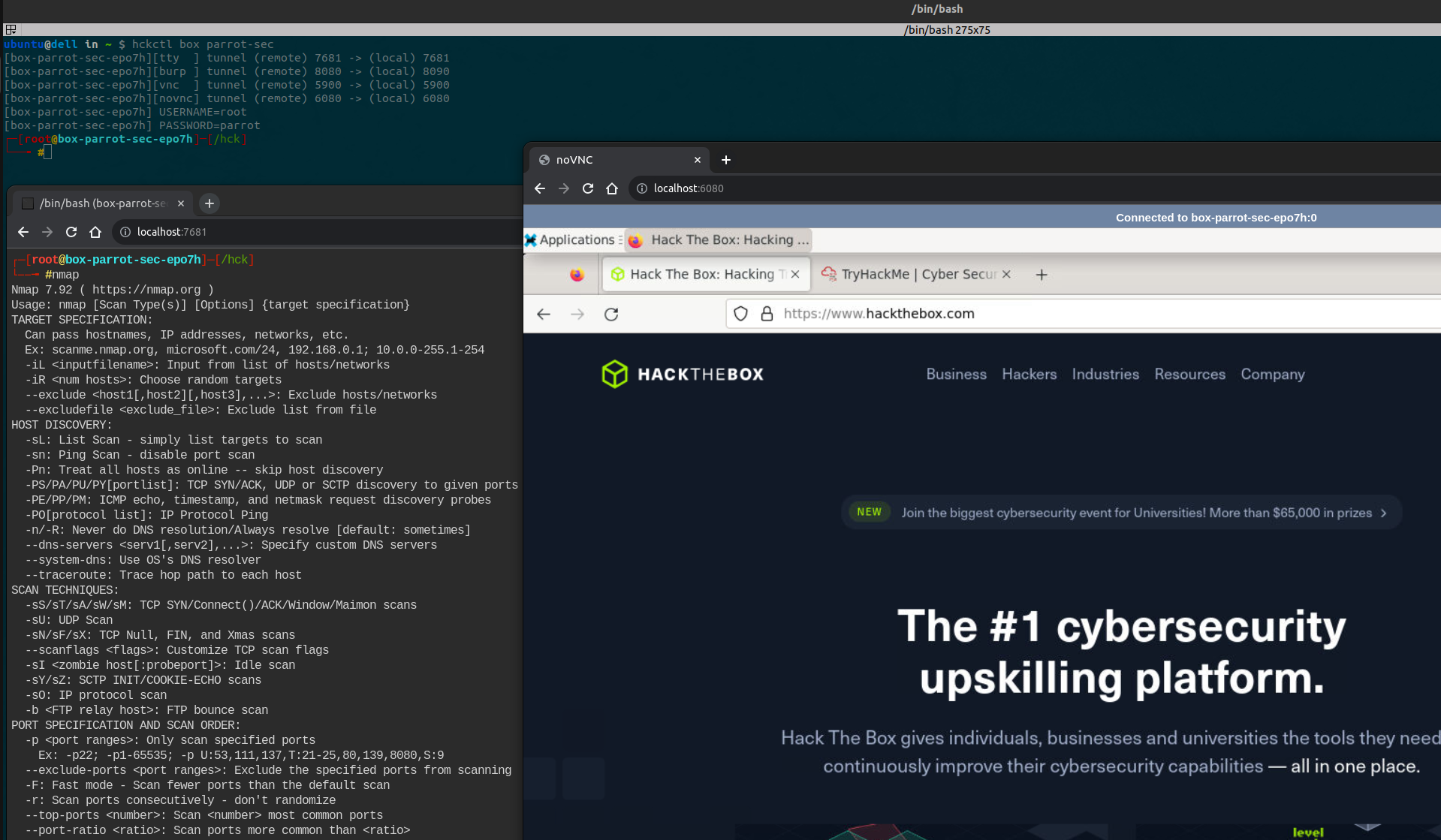Click the HACKTHEBOX logo on the page
This screenshot has width=1441, height=840.
pos(683,374)
